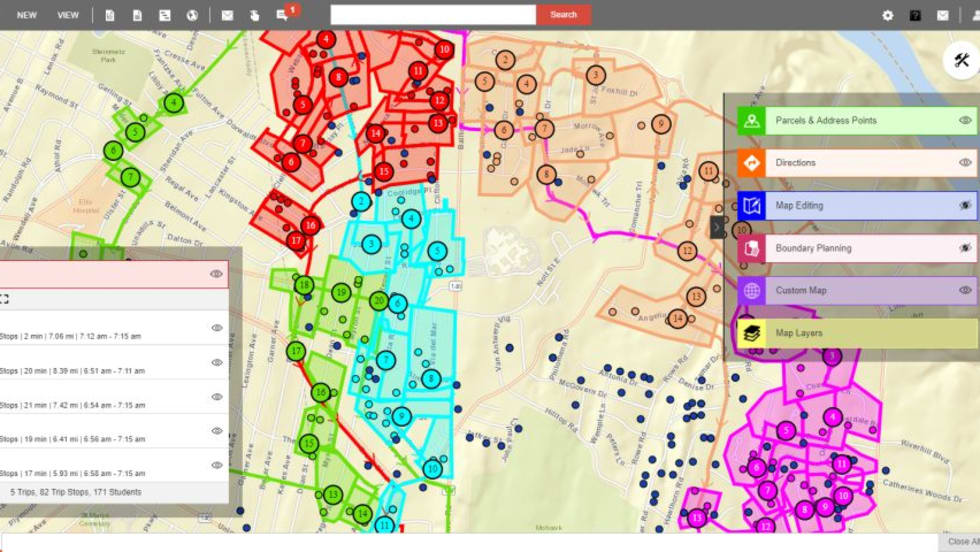Image resolution: width=980 pixels, height=552 pixels.
Task: Click the settings gear in the top bar
Action: point(887,15)
